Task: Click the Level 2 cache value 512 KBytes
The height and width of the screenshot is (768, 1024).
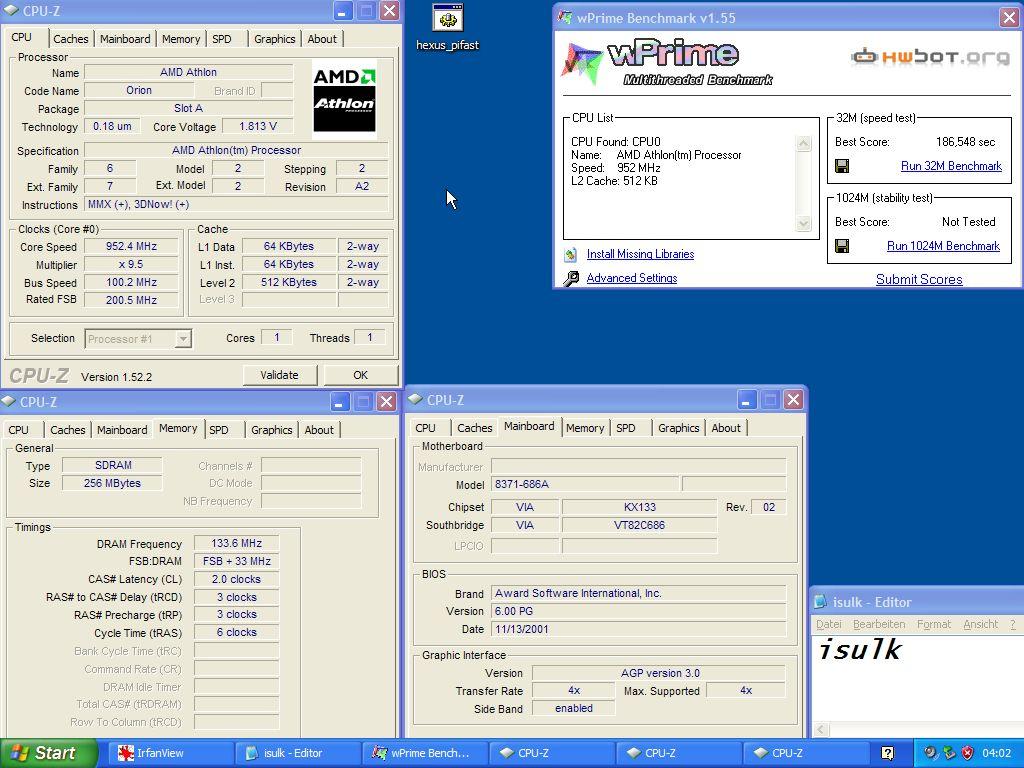Action: click(x=289, y=282)
